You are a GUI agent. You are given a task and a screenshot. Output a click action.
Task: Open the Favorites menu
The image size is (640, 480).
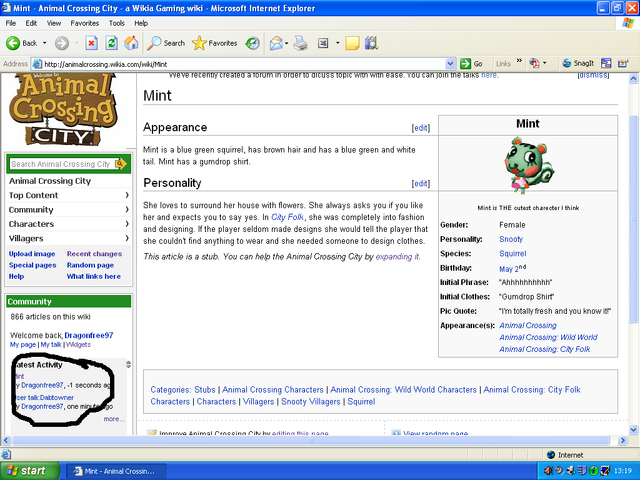point(84,23)
